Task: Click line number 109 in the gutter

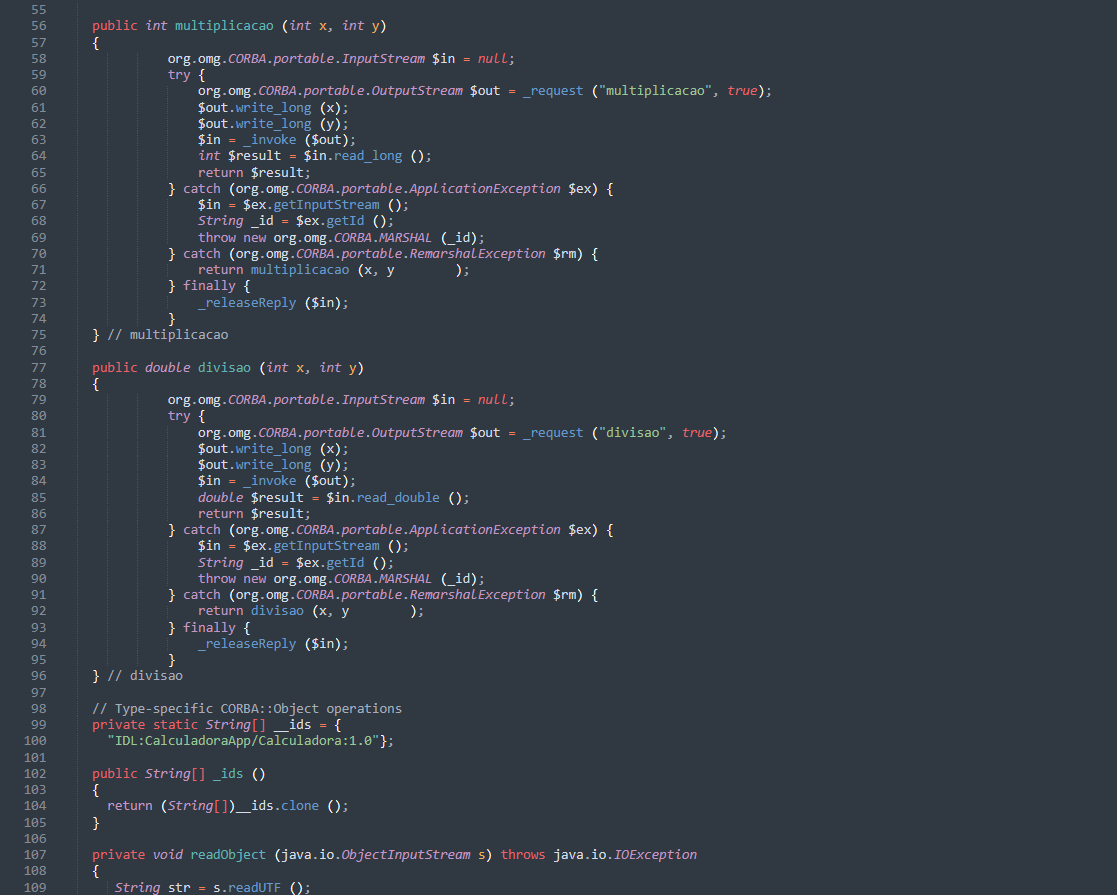Action: (35, 887)
